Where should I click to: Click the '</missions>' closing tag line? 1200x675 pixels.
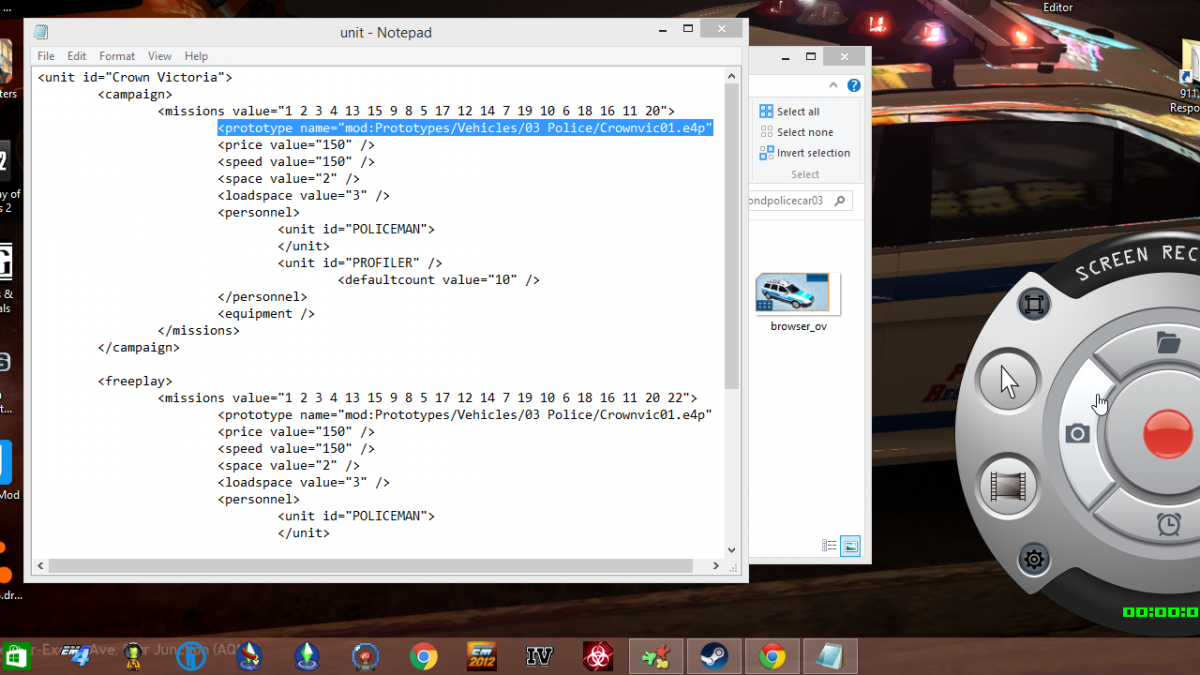[x=198, y=330]
